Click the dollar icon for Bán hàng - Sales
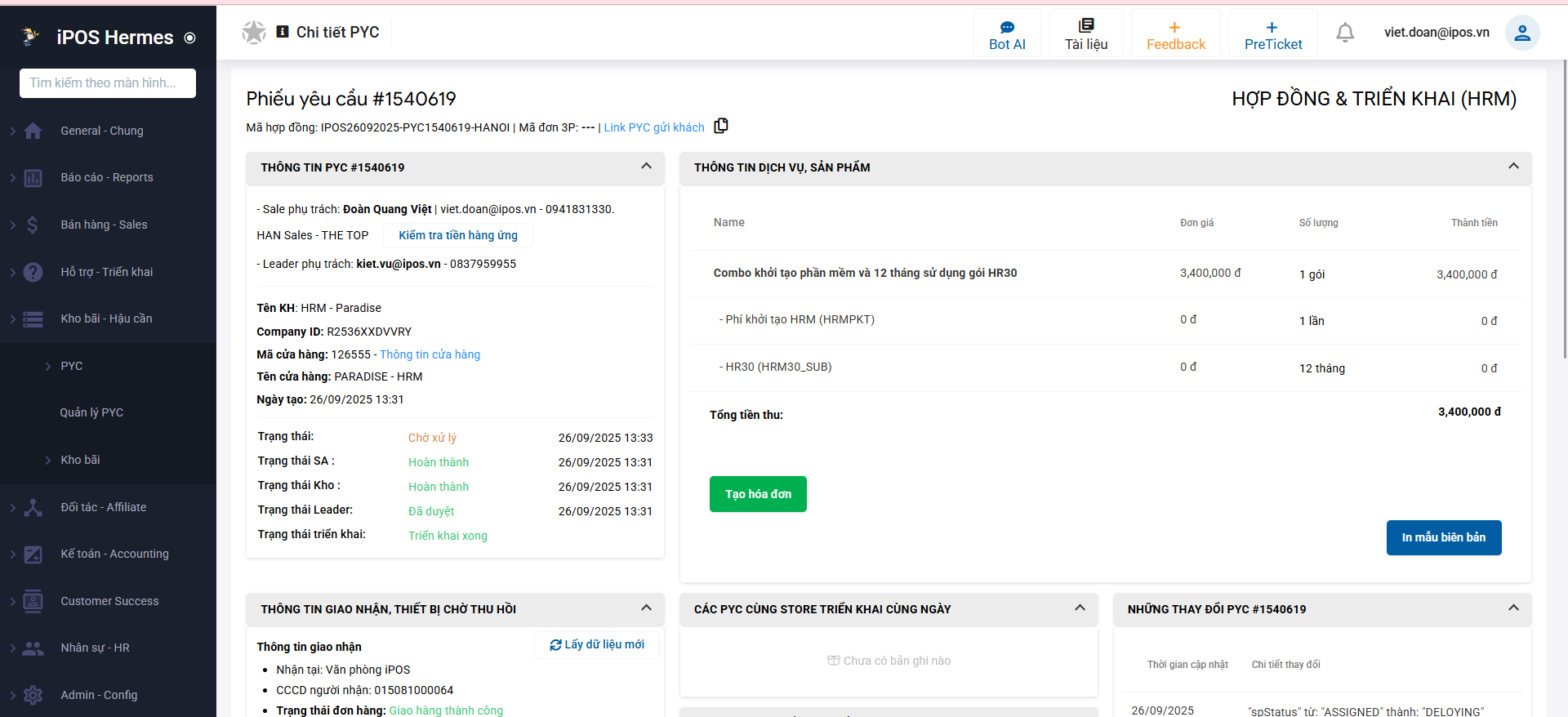This screenshot has width=1568, height=717. point(33,225)
